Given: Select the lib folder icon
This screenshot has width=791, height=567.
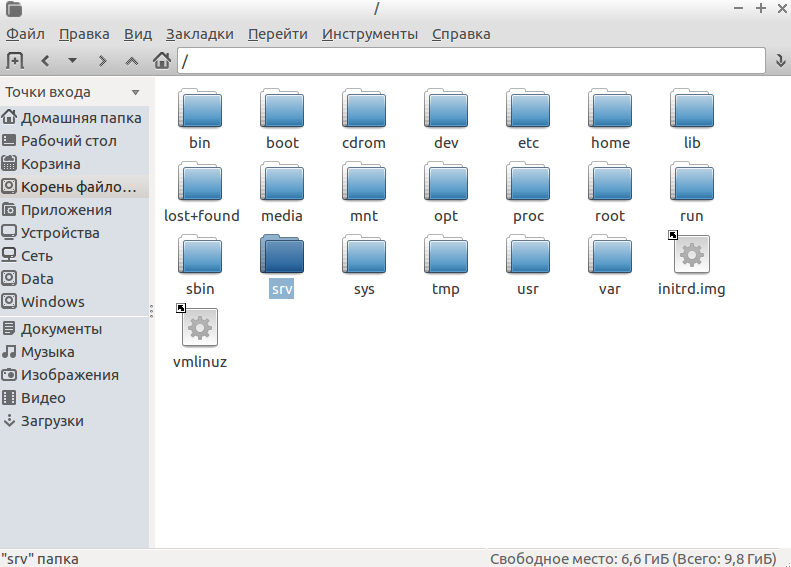Looking at the screenshot, I should point(692,108).
